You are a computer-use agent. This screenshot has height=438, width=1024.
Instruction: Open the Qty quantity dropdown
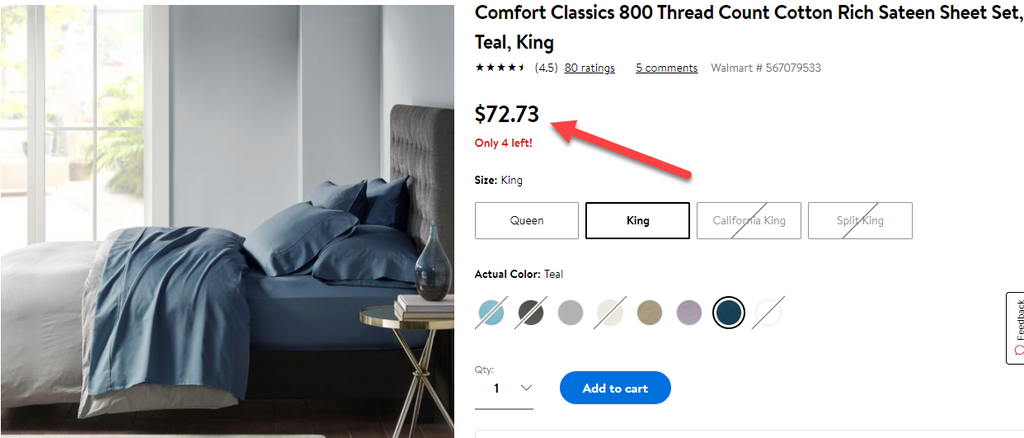pos(504,388)
